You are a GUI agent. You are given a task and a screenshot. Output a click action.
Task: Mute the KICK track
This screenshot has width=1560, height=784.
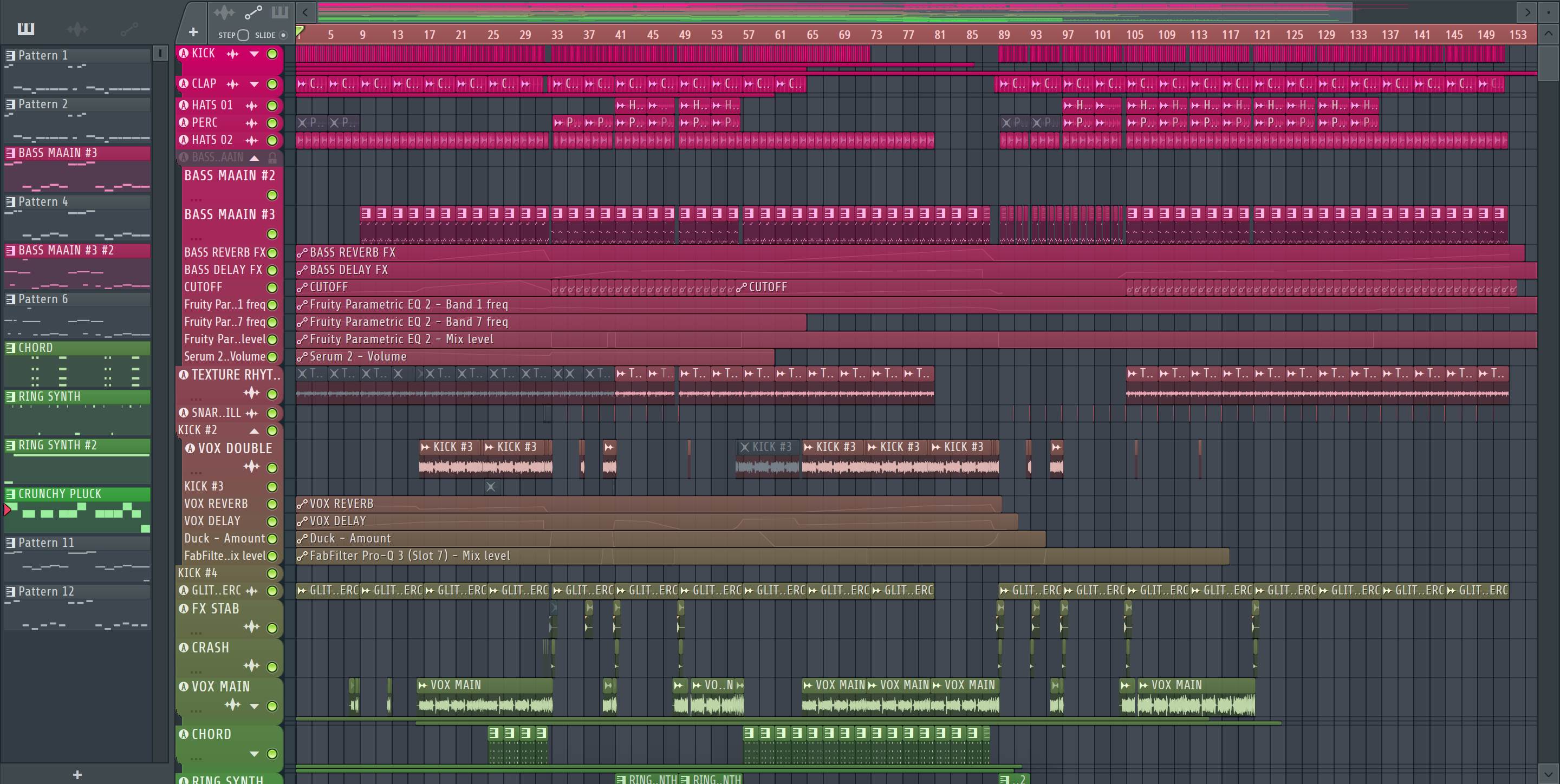[272, 54]
